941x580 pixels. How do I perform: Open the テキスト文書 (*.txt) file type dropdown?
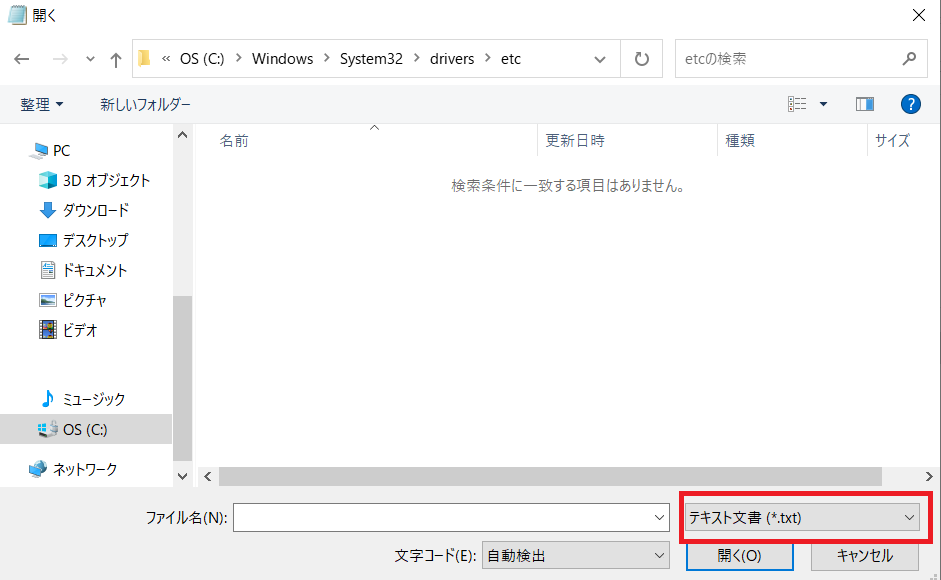(x=804, y=517)
